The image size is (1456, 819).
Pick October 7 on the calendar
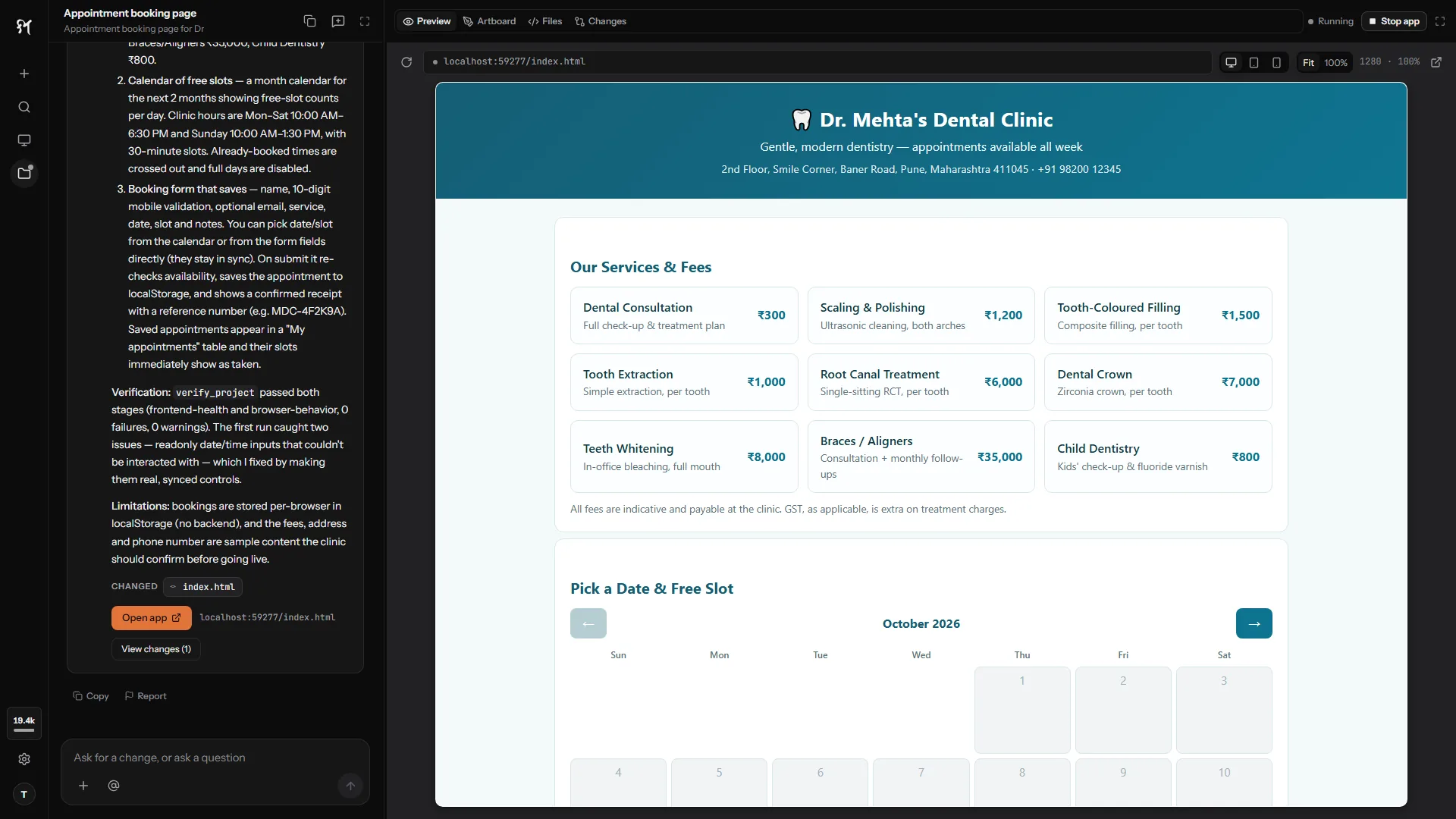click(921, 782)
